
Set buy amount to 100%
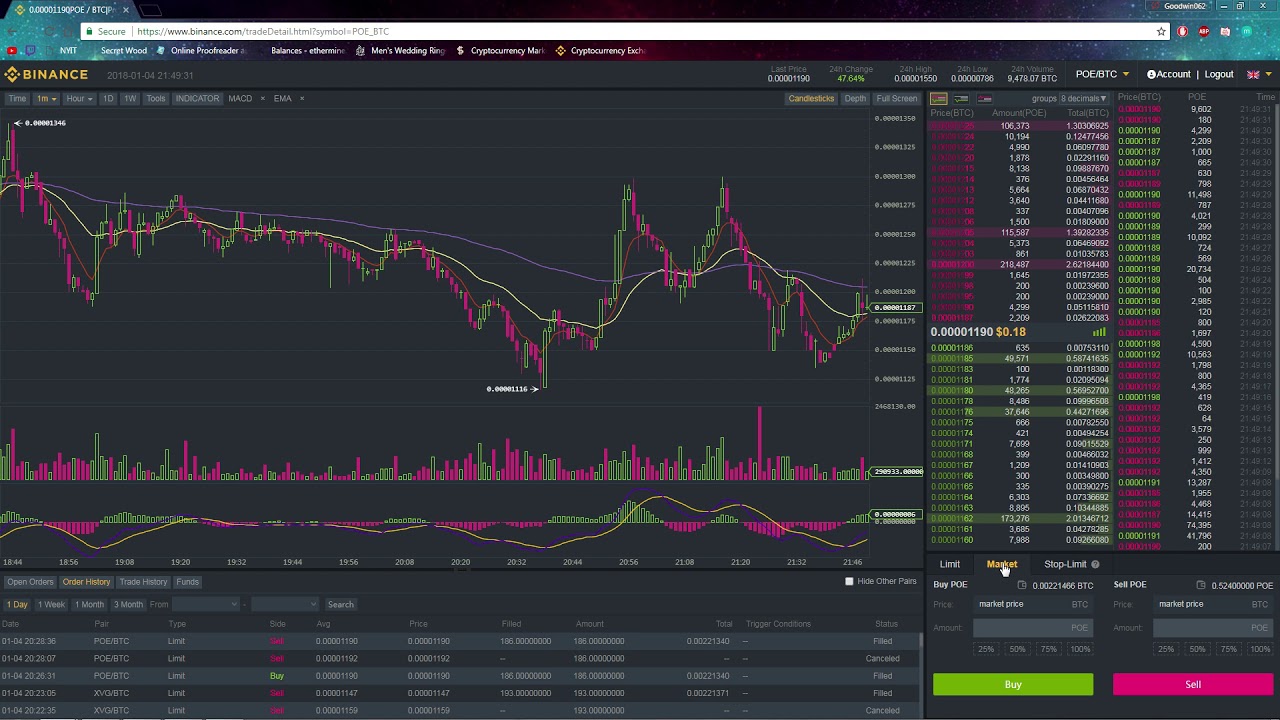[1080, 649]
